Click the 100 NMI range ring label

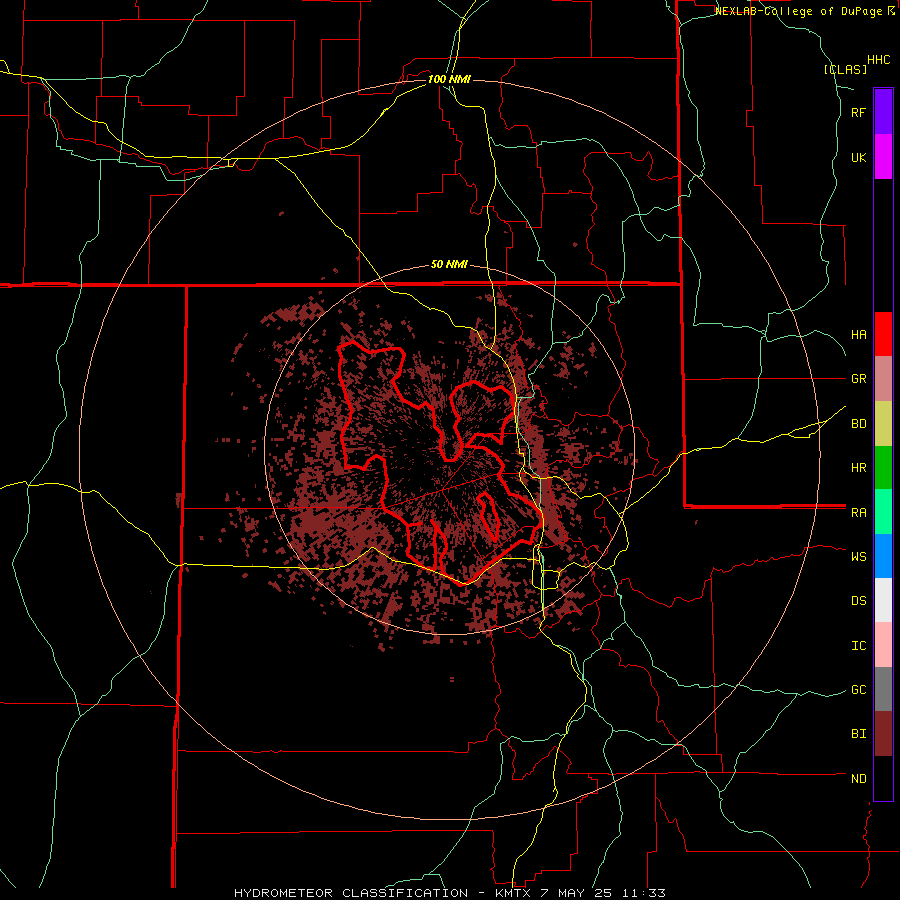(x=449, y=79)
